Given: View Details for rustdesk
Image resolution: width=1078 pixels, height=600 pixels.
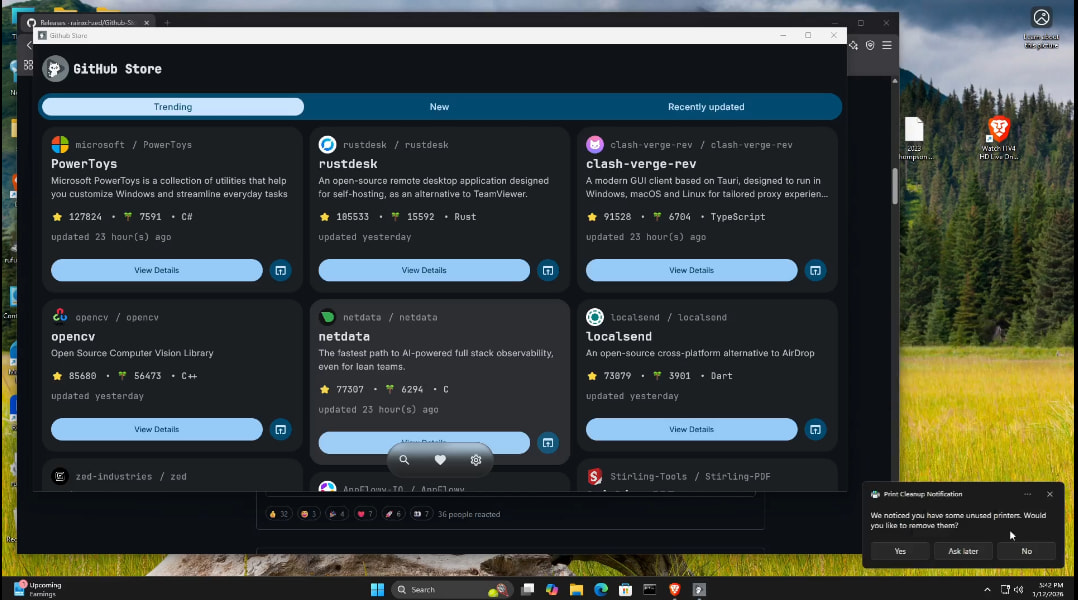Looking at the screenshot, I should (x=424, y=270).
